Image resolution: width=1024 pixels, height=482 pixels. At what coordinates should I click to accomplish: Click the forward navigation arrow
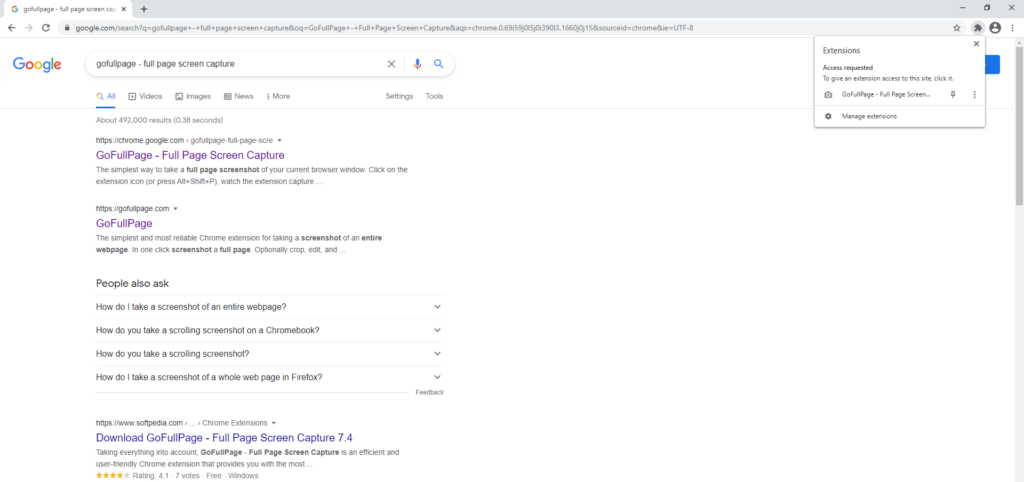(28, 27)
